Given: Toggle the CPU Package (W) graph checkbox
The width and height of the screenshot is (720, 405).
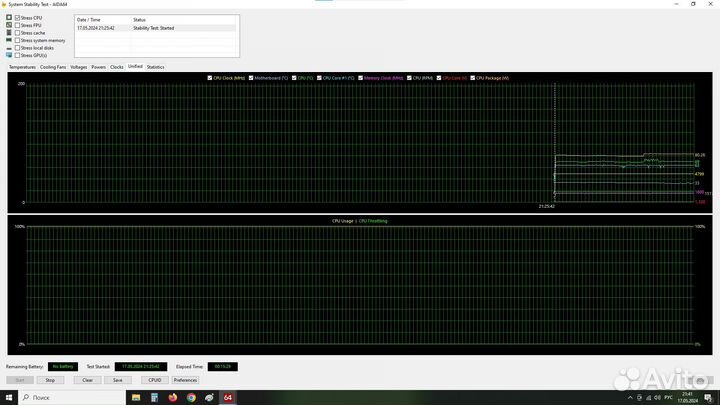Looking at the screenshot, I should (472, 78).
